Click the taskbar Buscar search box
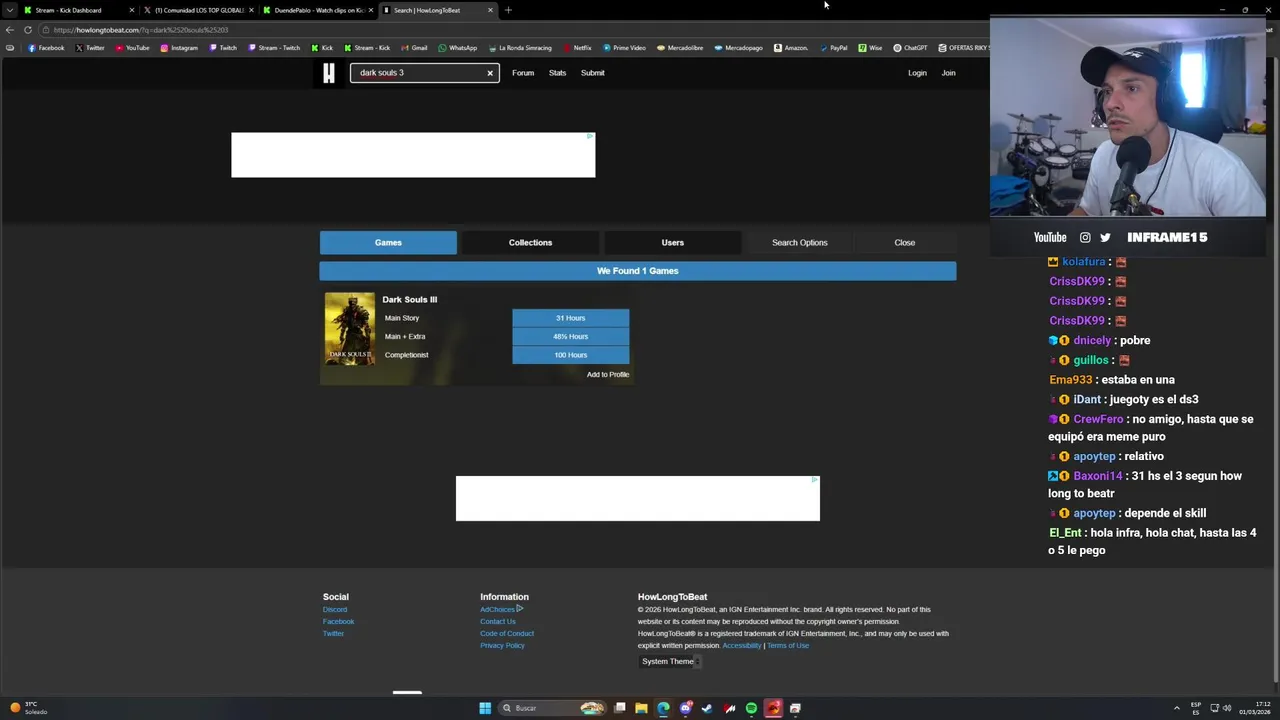This screenshot has height=720, width=1280. click(552, 708)
